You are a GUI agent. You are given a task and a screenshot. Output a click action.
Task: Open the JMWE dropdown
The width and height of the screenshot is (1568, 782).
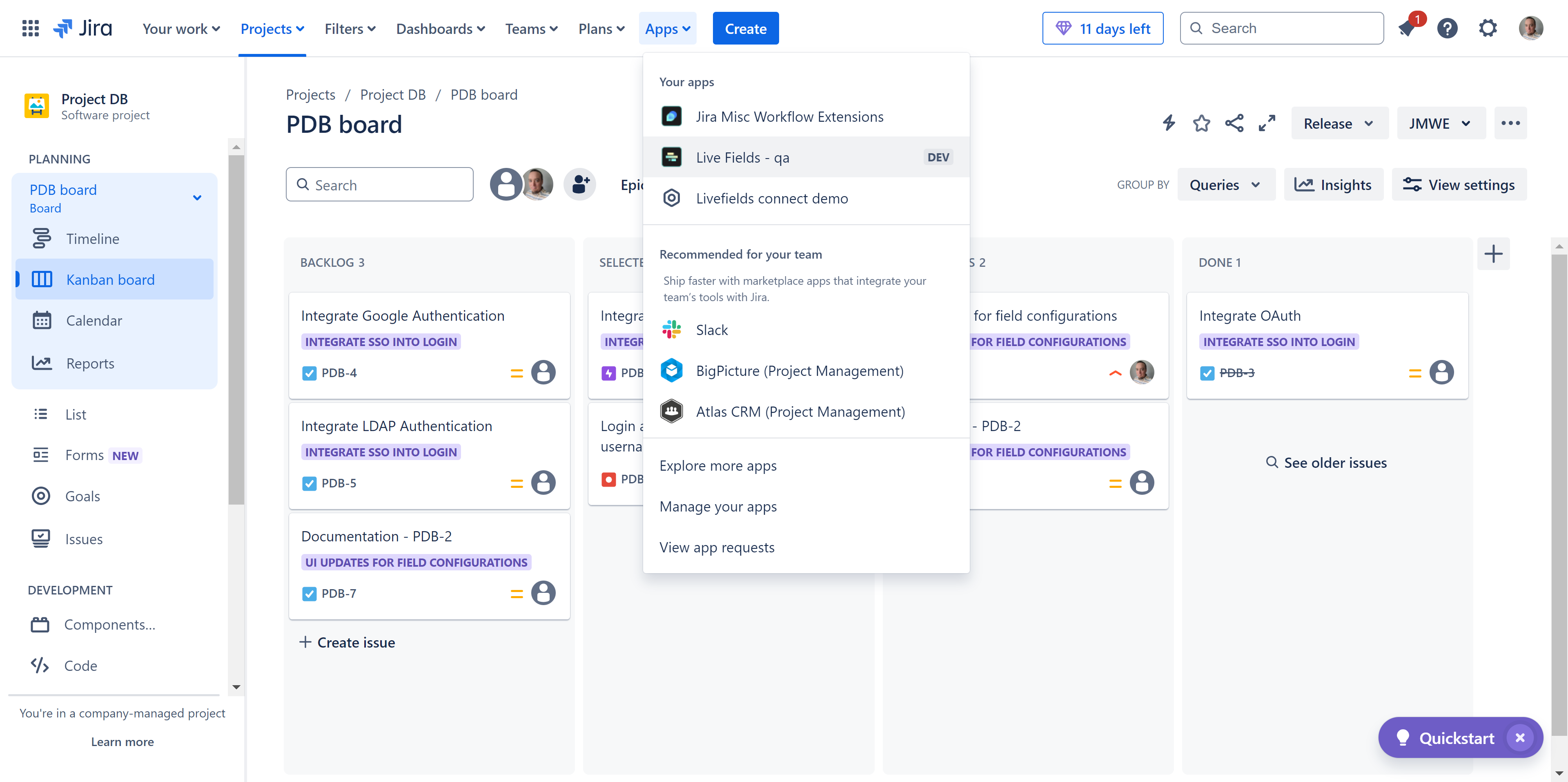point(1441,124)
